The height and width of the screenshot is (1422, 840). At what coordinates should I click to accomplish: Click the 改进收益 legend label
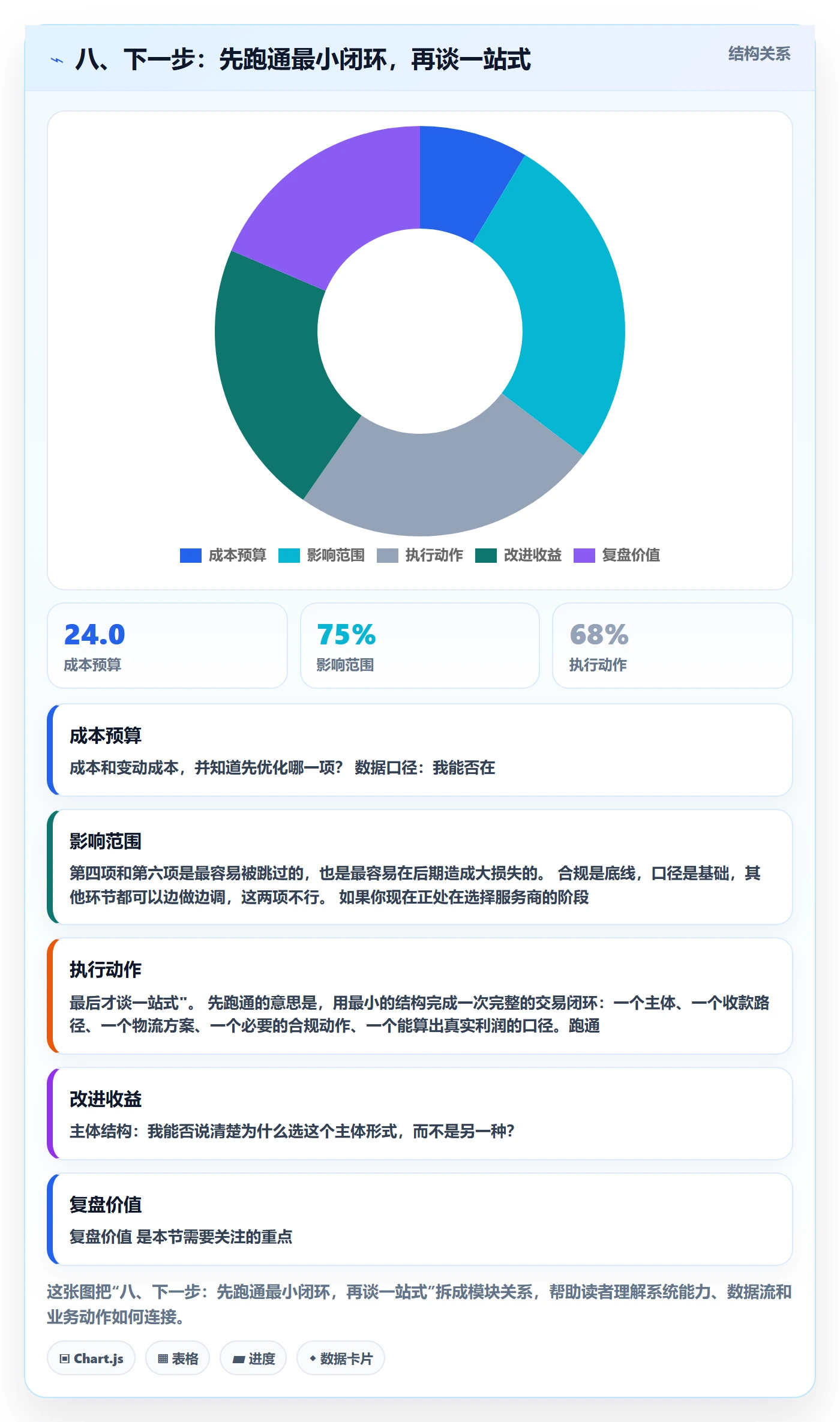point(533,556)
